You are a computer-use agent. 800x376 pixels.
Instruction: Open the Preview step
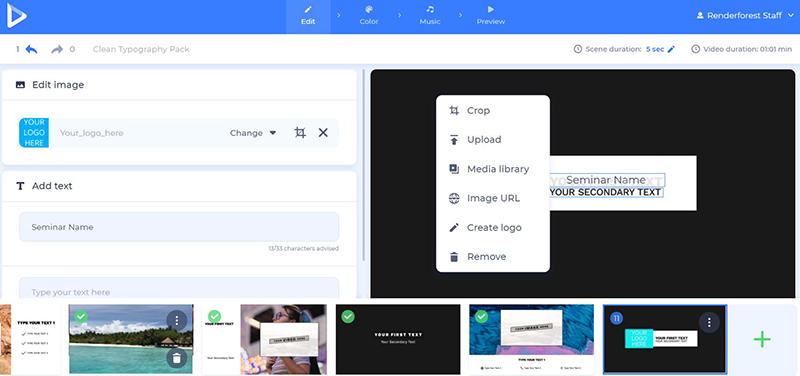click(x=490, y=16)
